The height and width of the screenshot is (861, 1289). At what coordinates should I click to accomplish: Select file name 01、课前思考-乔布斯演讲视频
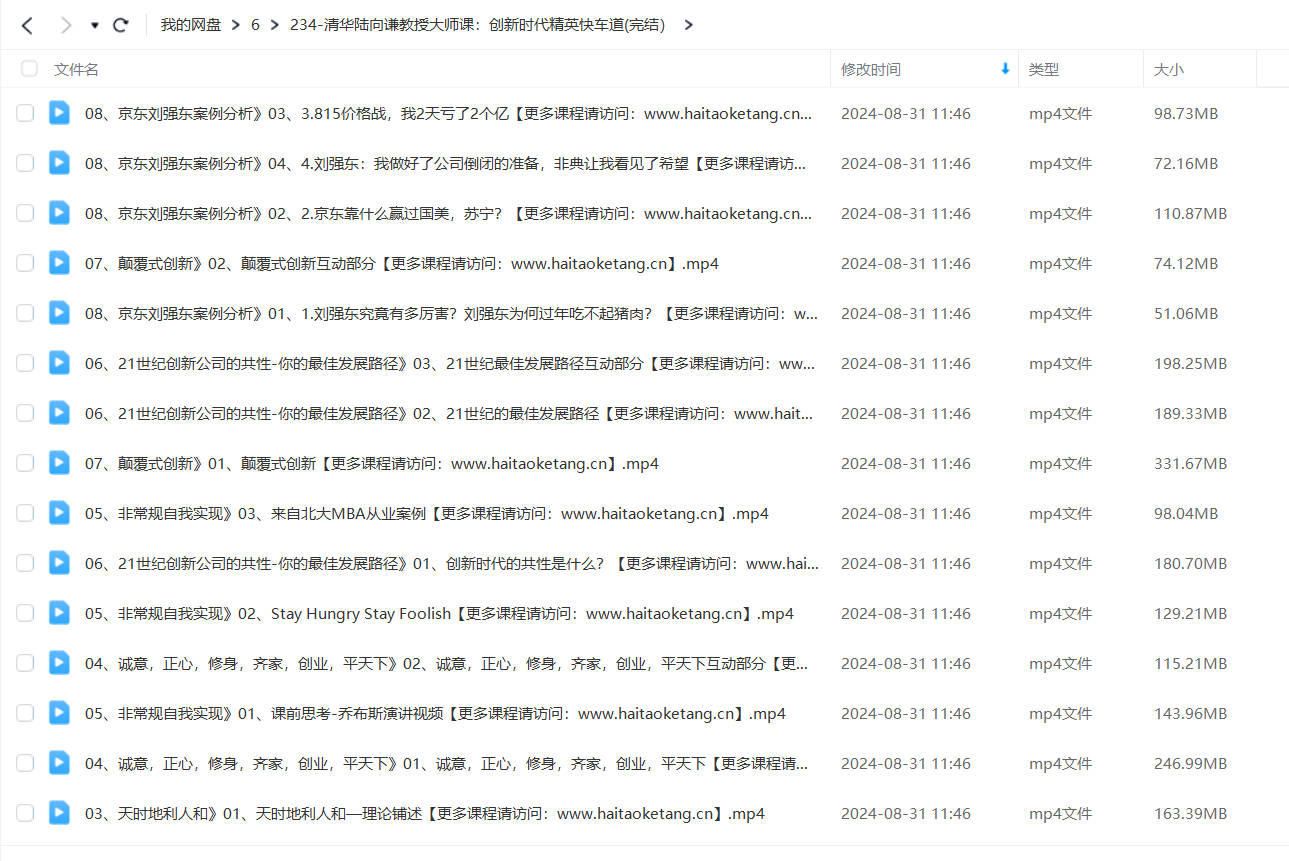tap(435, 714)
